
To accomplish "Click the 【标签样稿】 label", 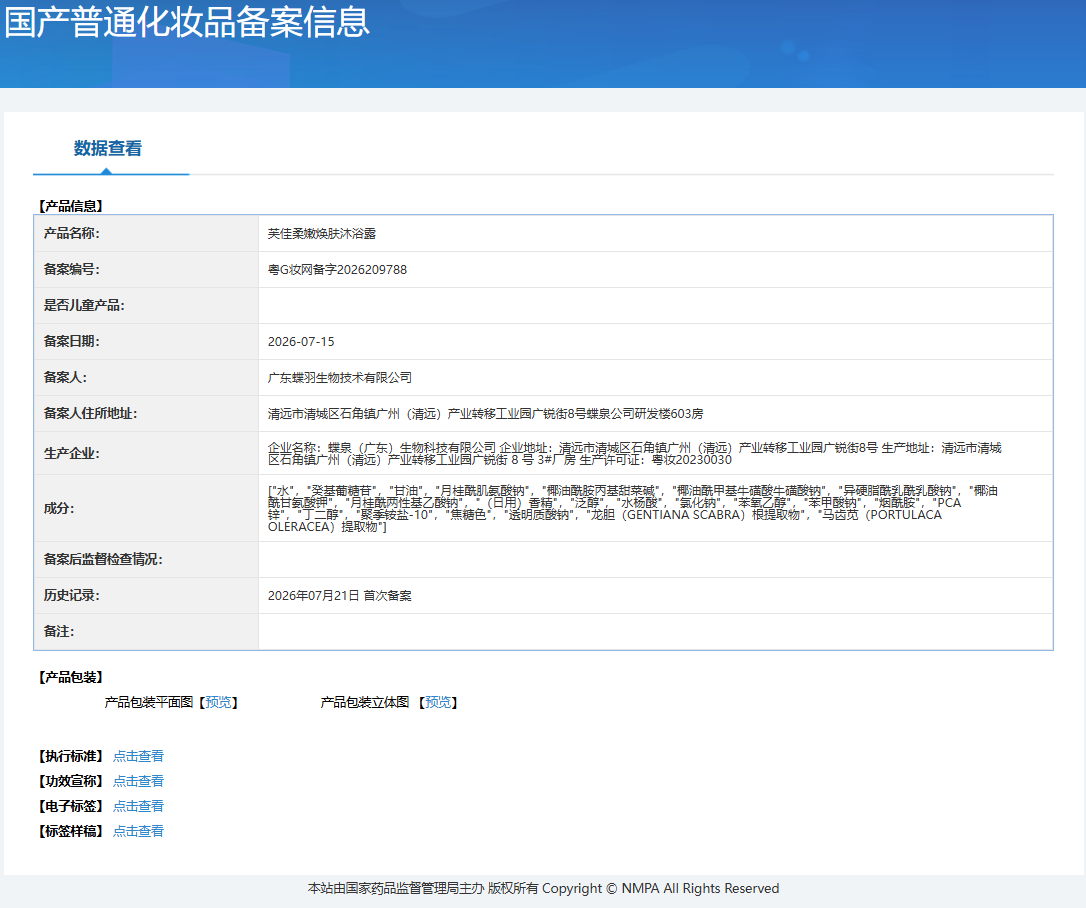I will tap(71, 831).
